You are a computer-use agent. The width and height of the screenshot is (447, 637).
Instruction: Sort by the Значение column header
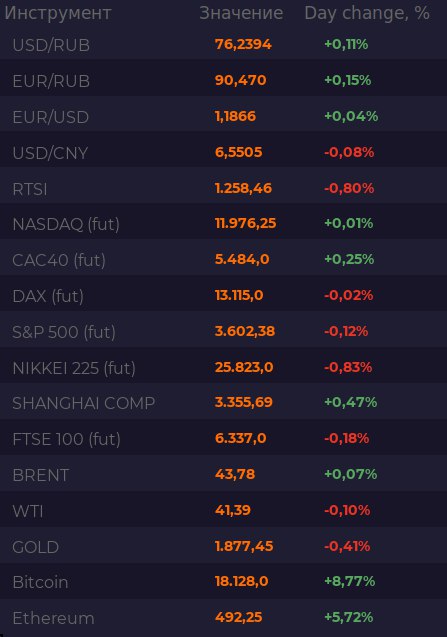pyautogui.click(x=241, y=13)
